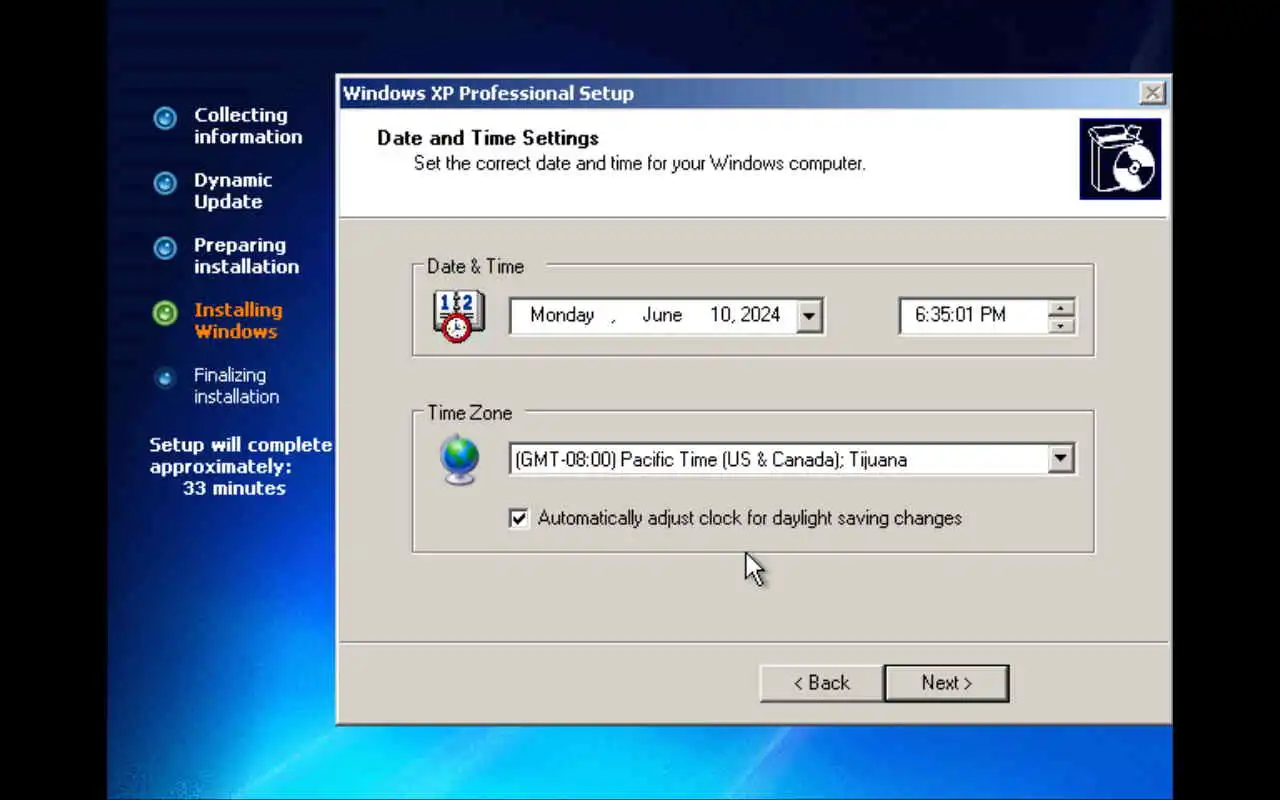Click the Finalizing installation step label
Screen dimensions: 1280x800
tap(236, 386)
